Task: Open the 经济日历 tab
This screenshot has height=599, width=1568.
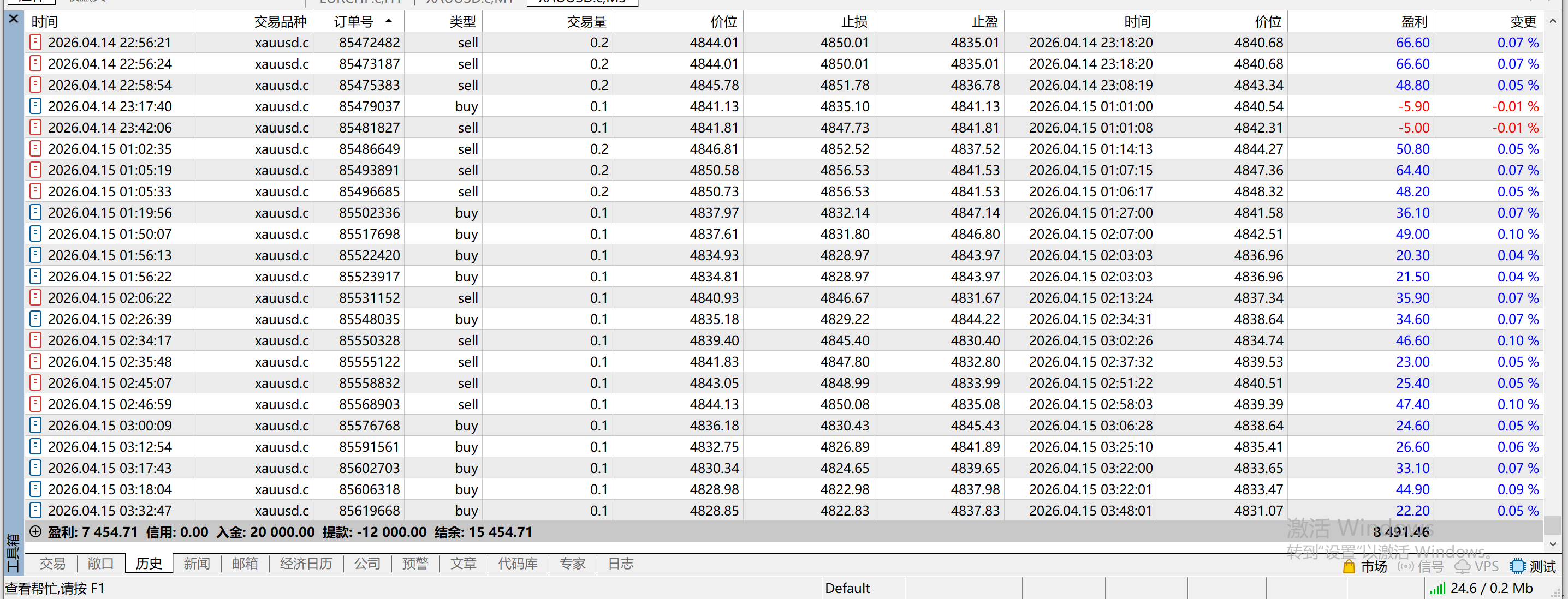Action: tap(306, 564)
